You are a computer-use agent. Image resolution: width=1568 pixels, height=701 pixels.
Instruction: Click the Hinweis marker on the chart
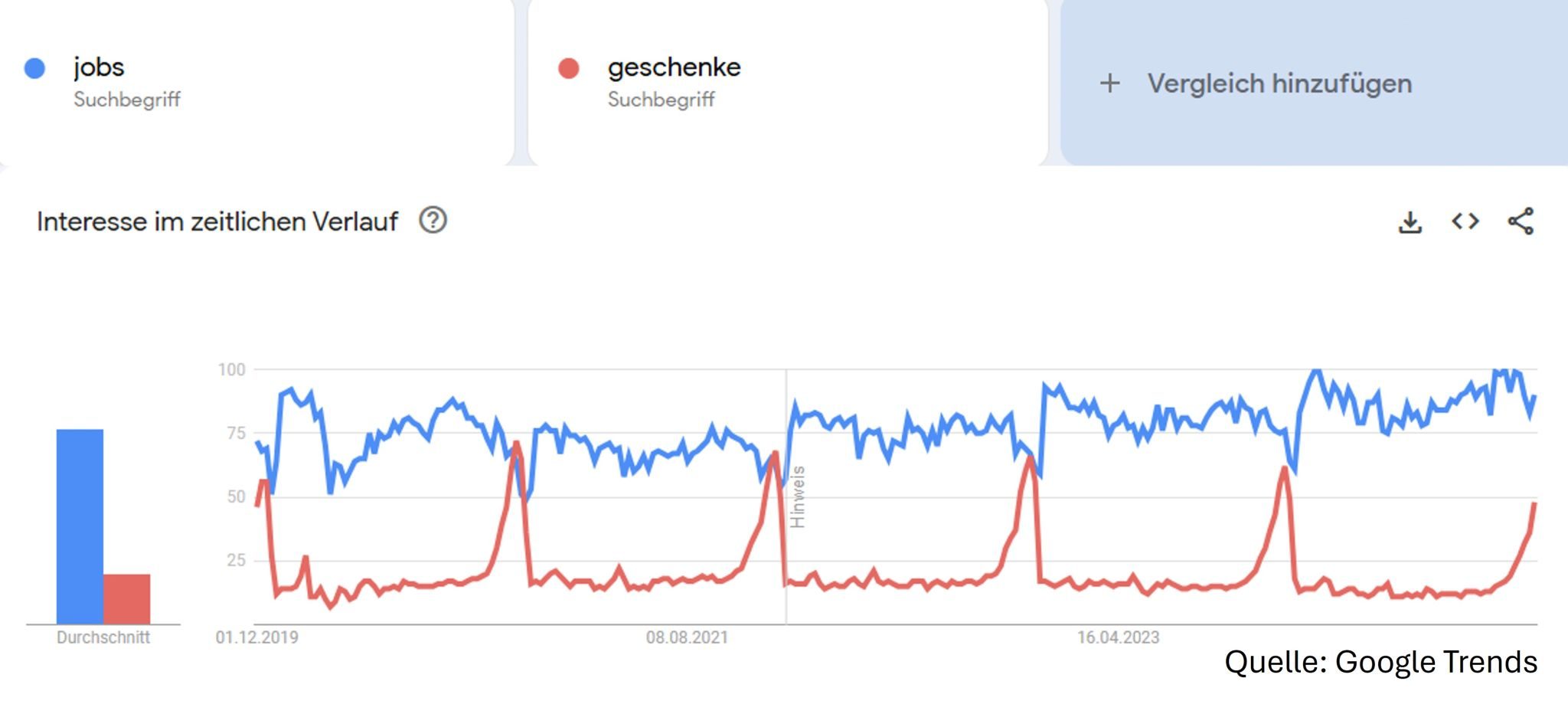click(797, 496)
